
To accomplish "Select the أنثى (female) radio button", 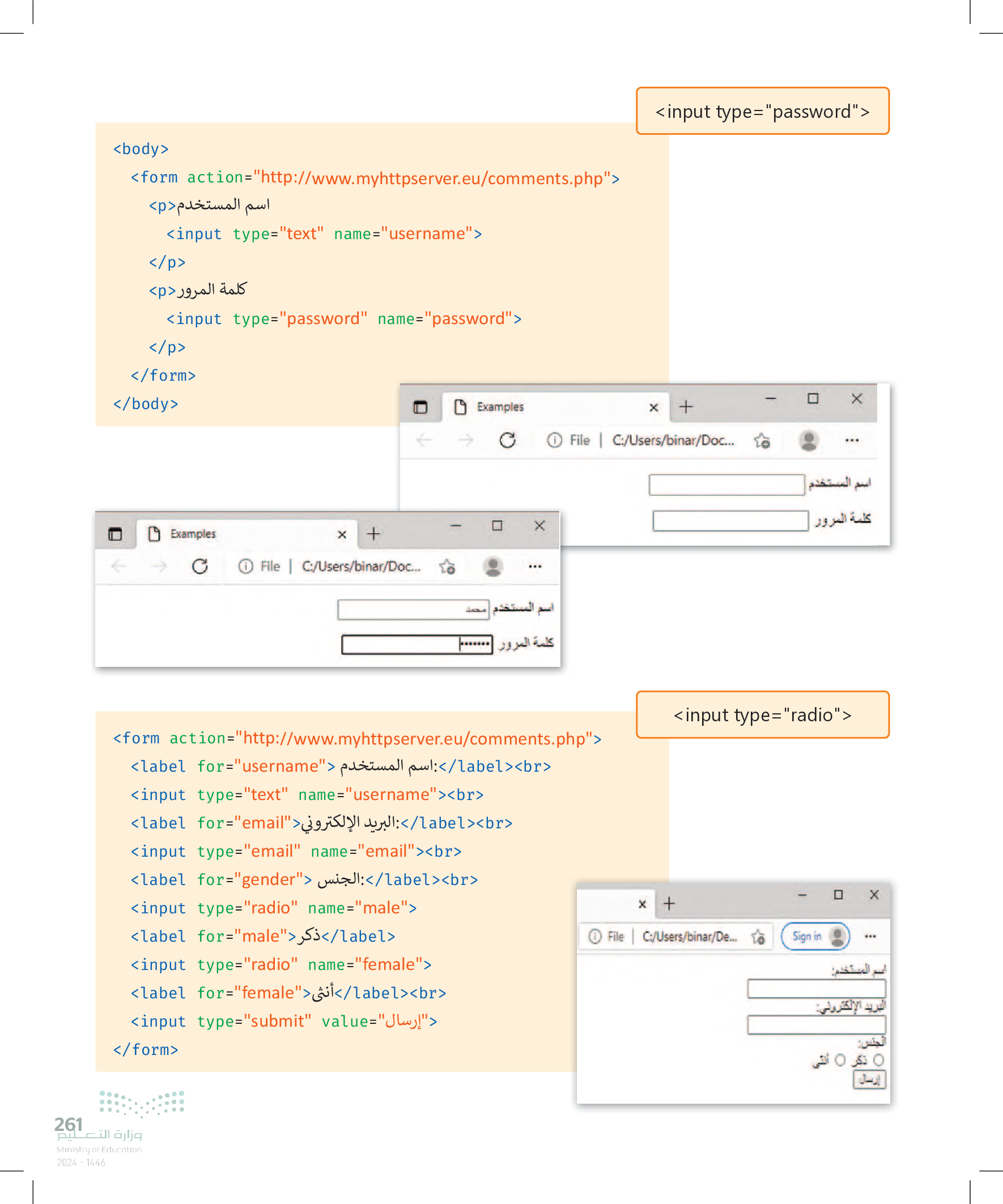I will click(x=840, y=1060).
